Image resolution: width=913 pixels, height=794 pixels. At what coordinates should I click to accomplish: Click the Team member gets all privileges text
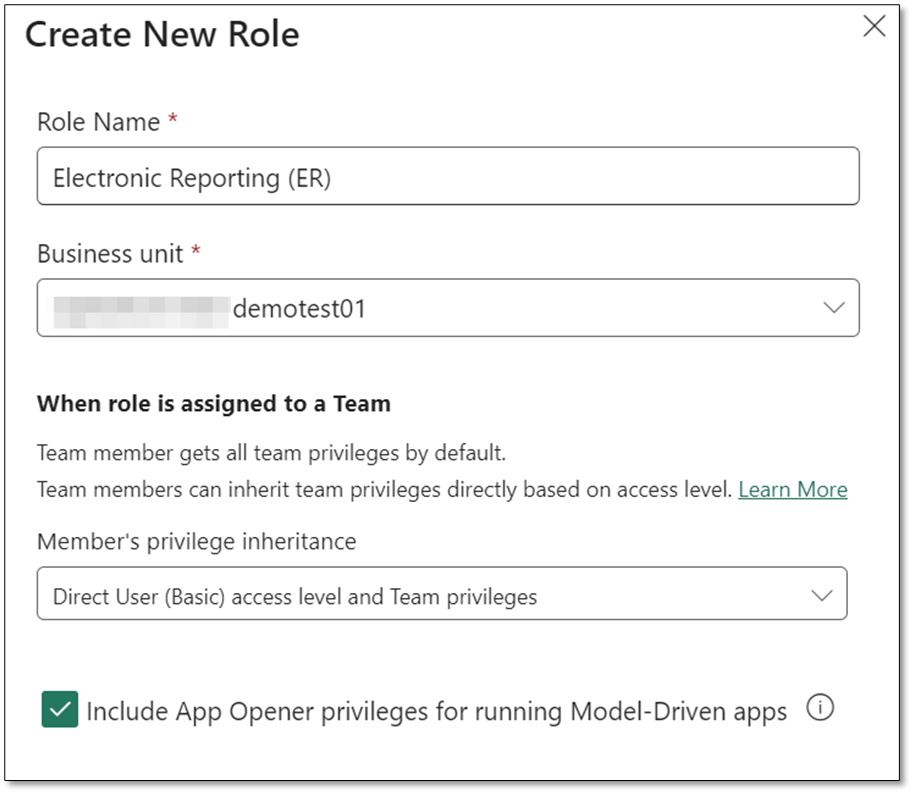point(271,453)
